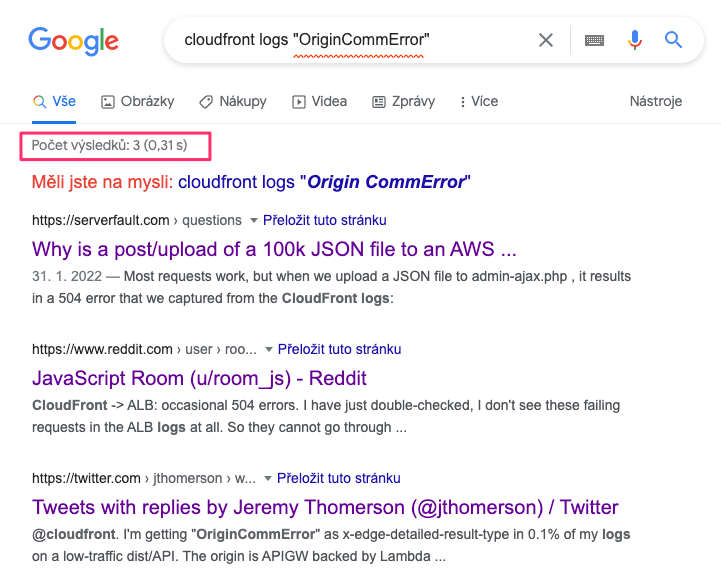Click the serverfault.com URL breadcrumb

click(137, 220)
